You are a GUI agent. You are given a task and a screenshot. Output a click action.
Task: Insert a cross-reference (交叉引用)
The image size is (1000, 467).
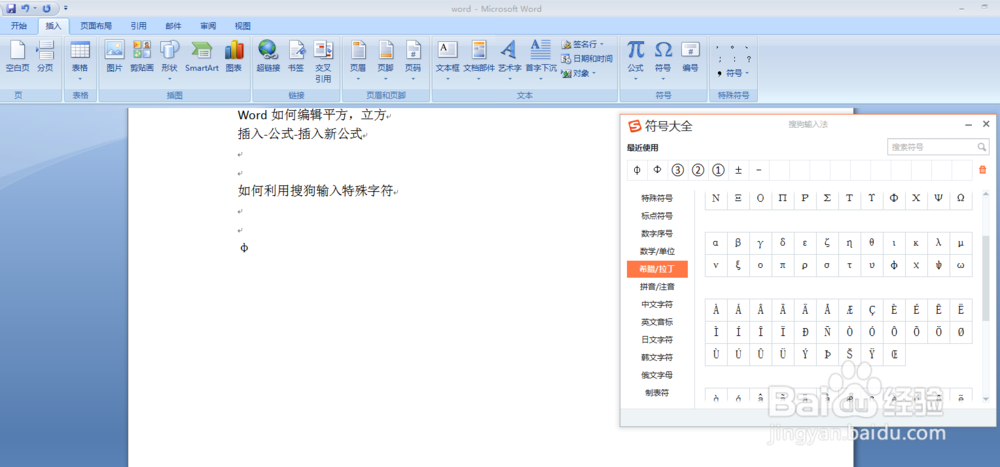[x=323, y=62]
